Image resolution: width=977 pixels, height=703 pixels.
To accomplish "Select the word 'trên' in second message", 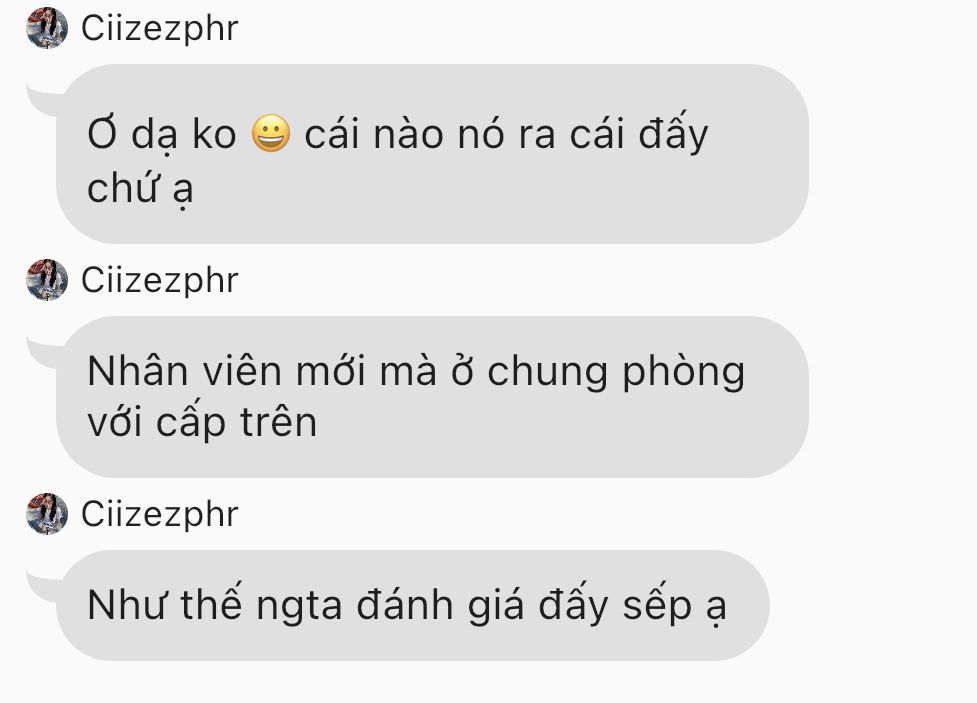I will [x=279, y=421].
